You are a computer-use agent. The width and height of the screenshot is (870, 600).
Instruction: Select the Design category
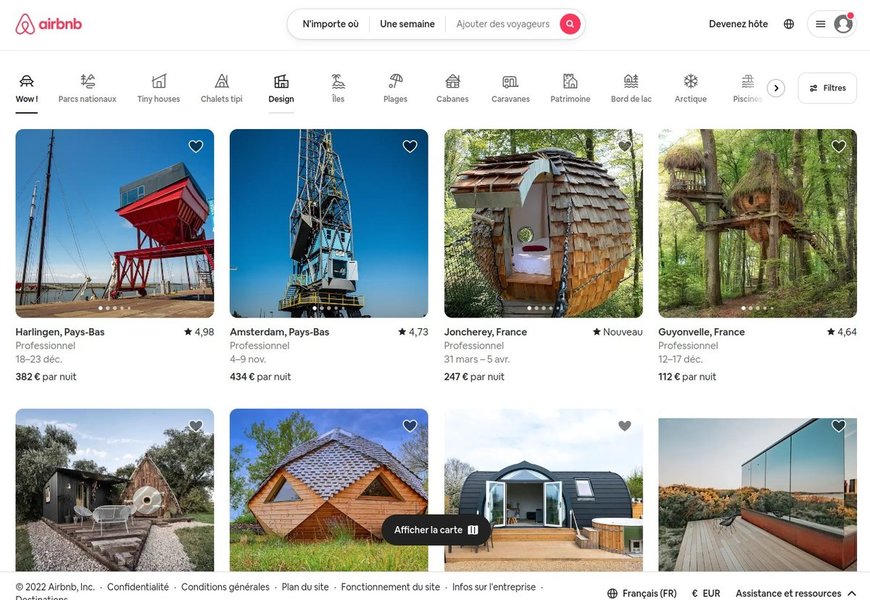(281, 89)
